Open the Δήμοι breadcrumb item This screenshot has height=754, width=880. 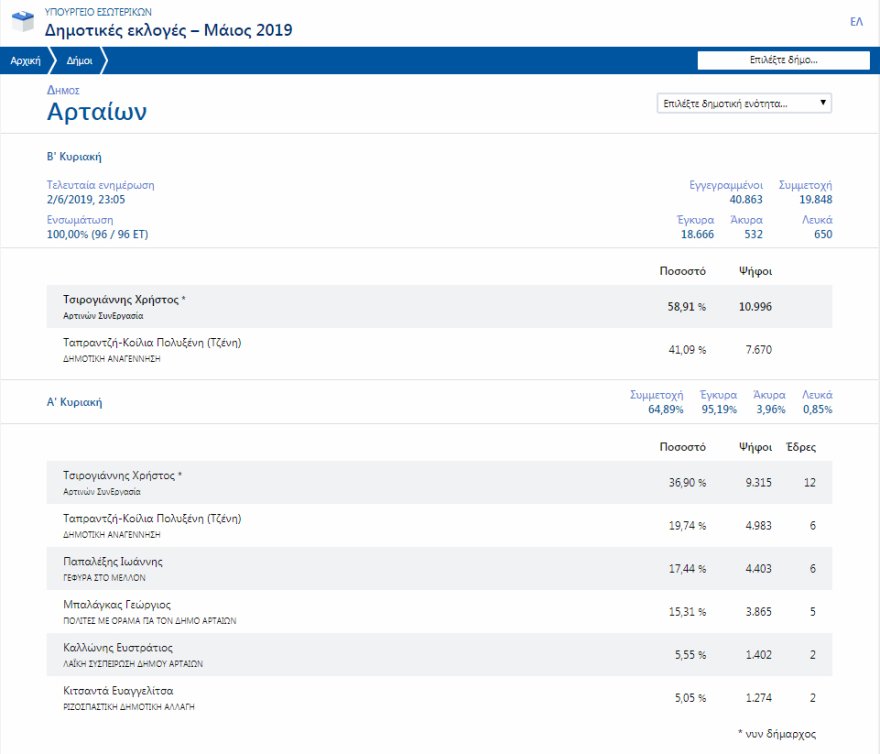[80, 60]
